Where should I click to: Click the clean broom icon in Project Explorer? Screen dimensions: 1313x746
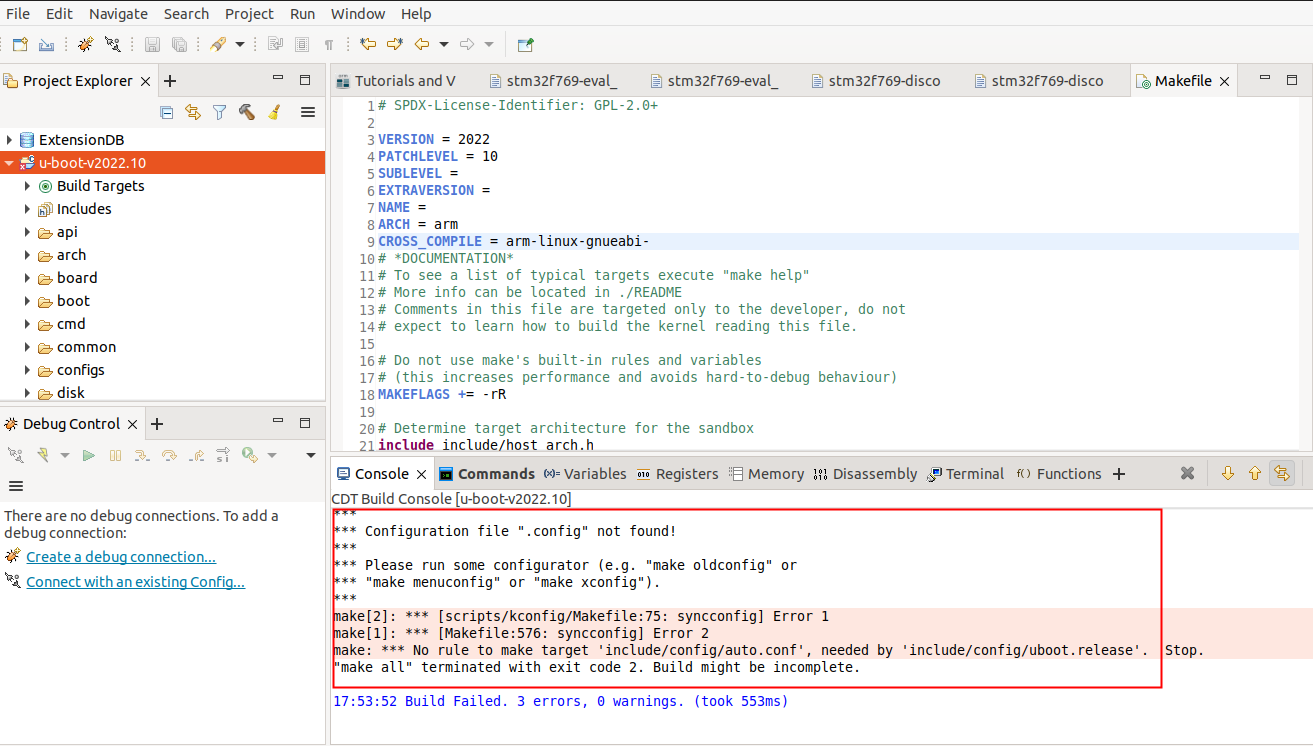click(x=273, y=112)
